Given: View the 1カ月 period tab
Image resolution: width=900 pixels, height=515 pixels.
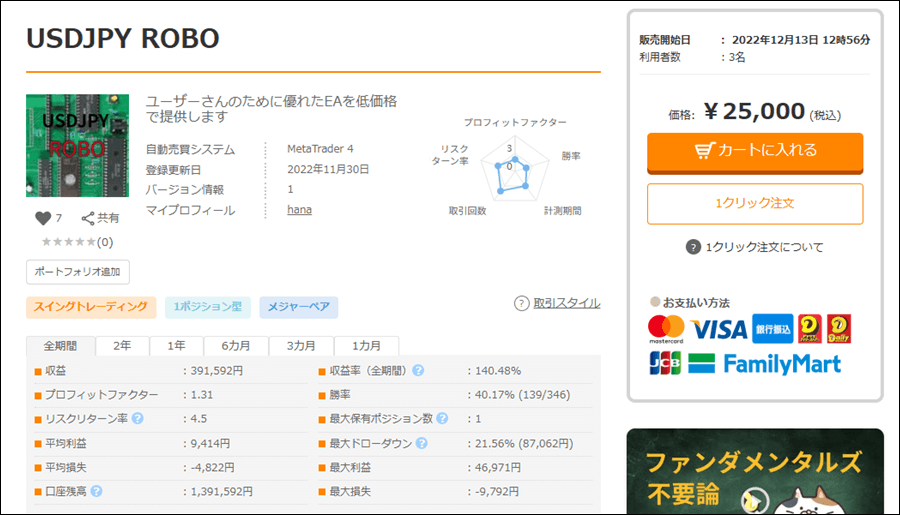Looking at the screenshot, I should [366, 346].
